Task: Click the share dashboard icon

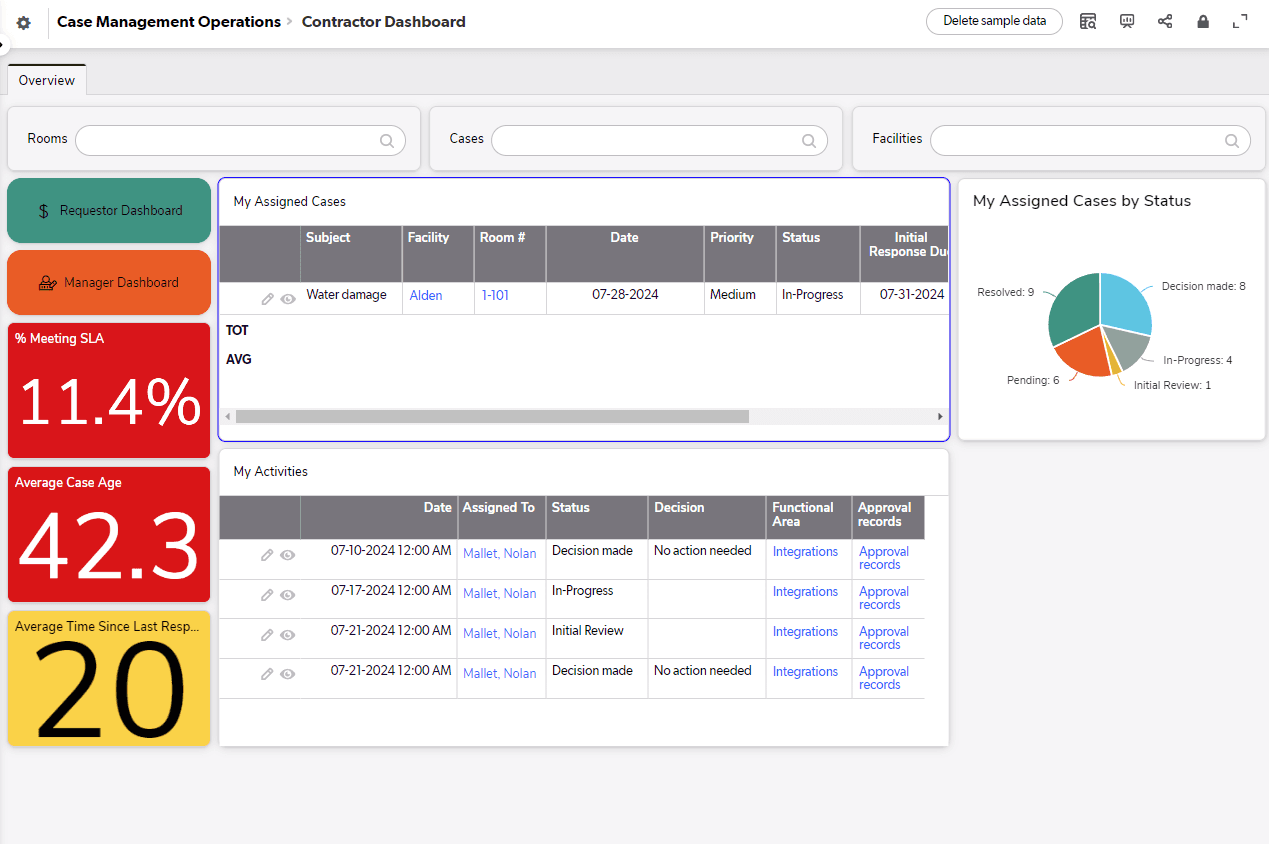Action: point(1165,21)
